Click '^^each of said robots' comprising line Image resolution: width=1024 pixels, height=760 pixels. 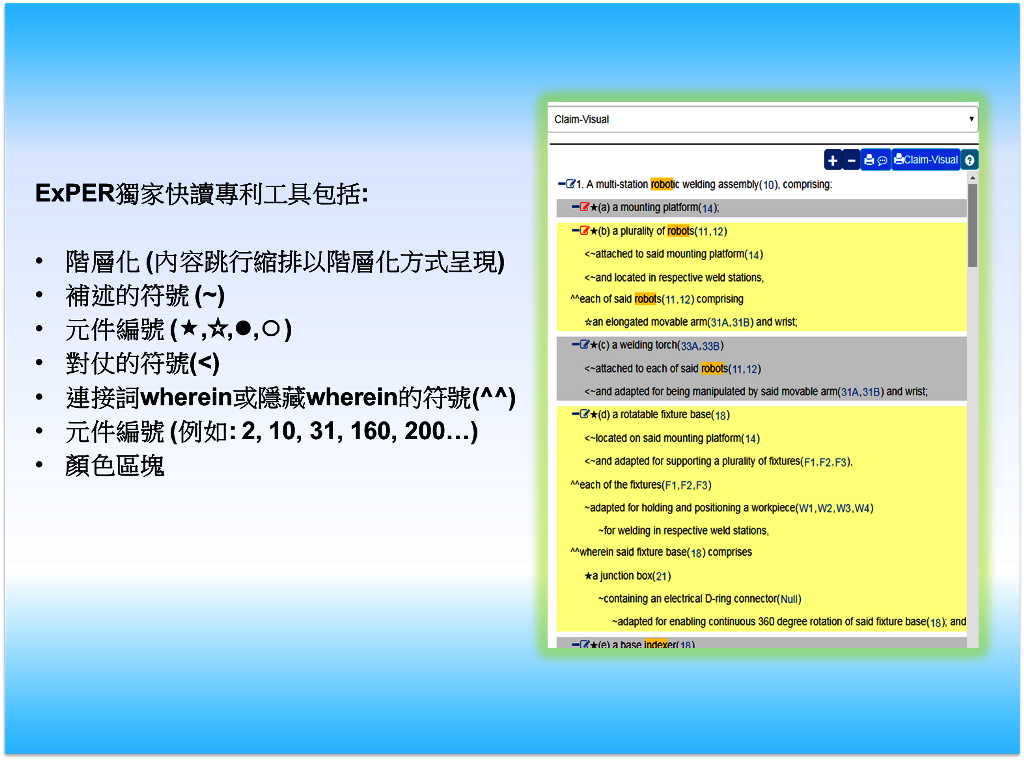tap(657, 299)
